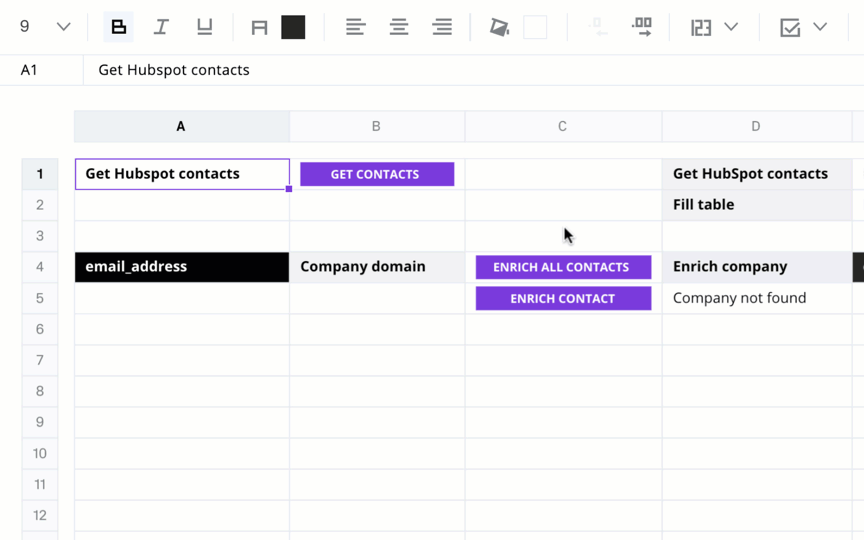Click the checkbox insert icon
The height and width of the screenshot is (540, 864).
pos(790,27)
